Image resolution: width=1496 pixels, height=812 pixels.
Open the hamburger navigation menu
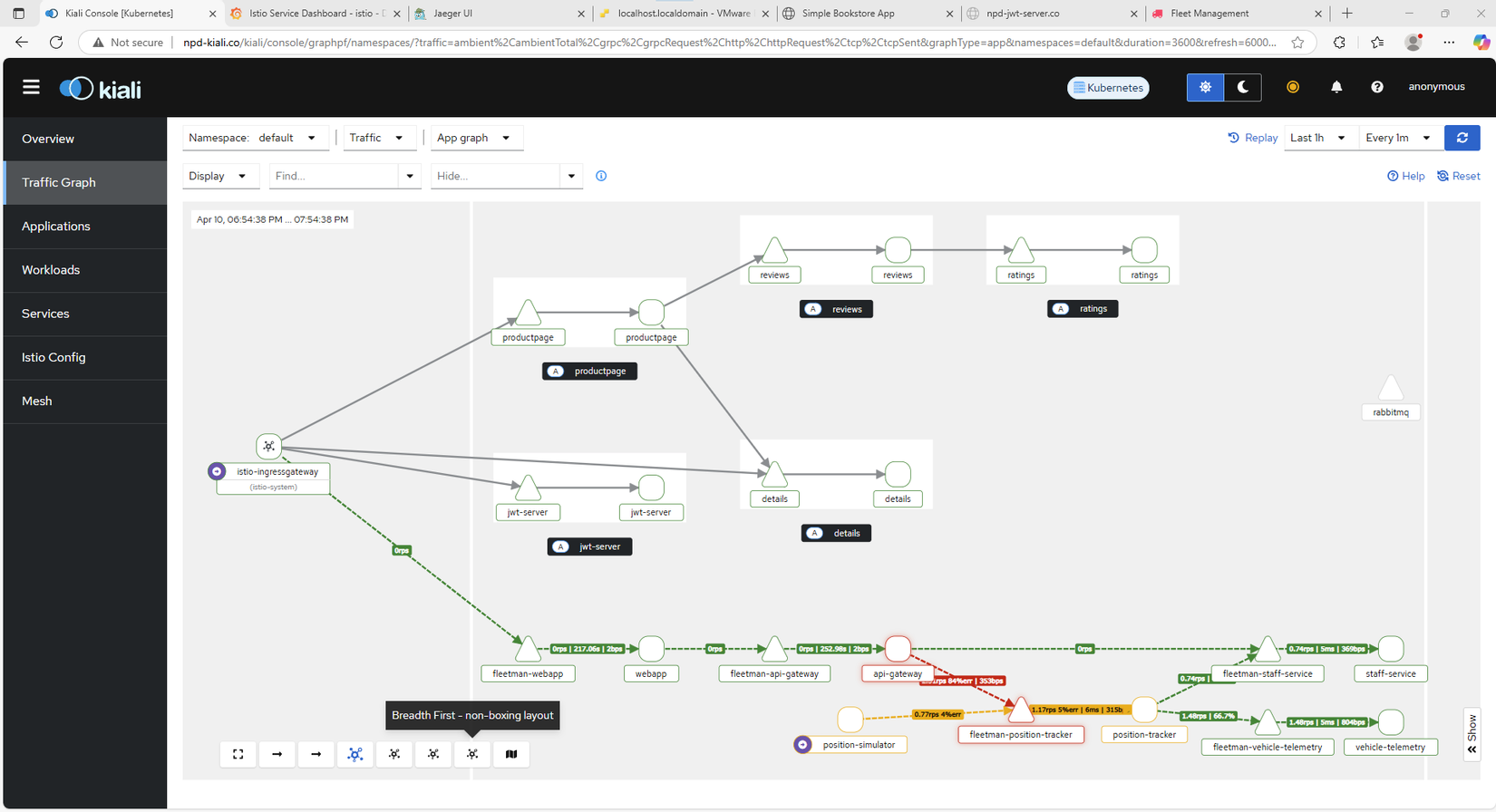tap(31, 87)
